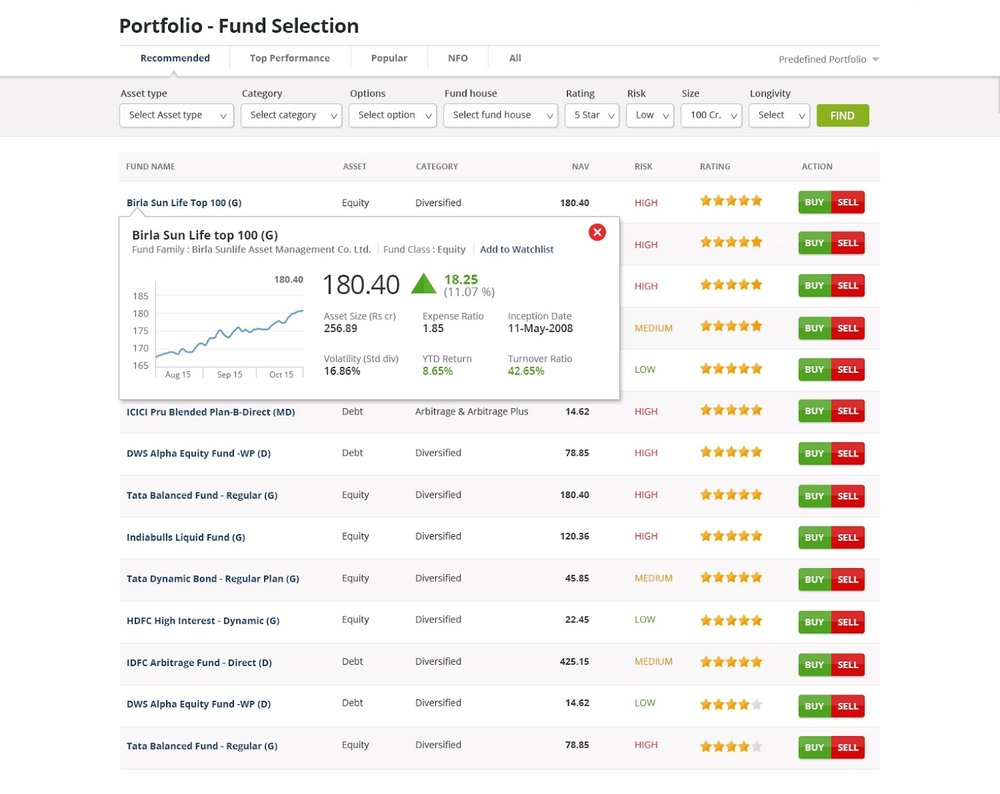Sell IDFC Arbitrage Fund - Direct (D)

(x=848, y=665)
